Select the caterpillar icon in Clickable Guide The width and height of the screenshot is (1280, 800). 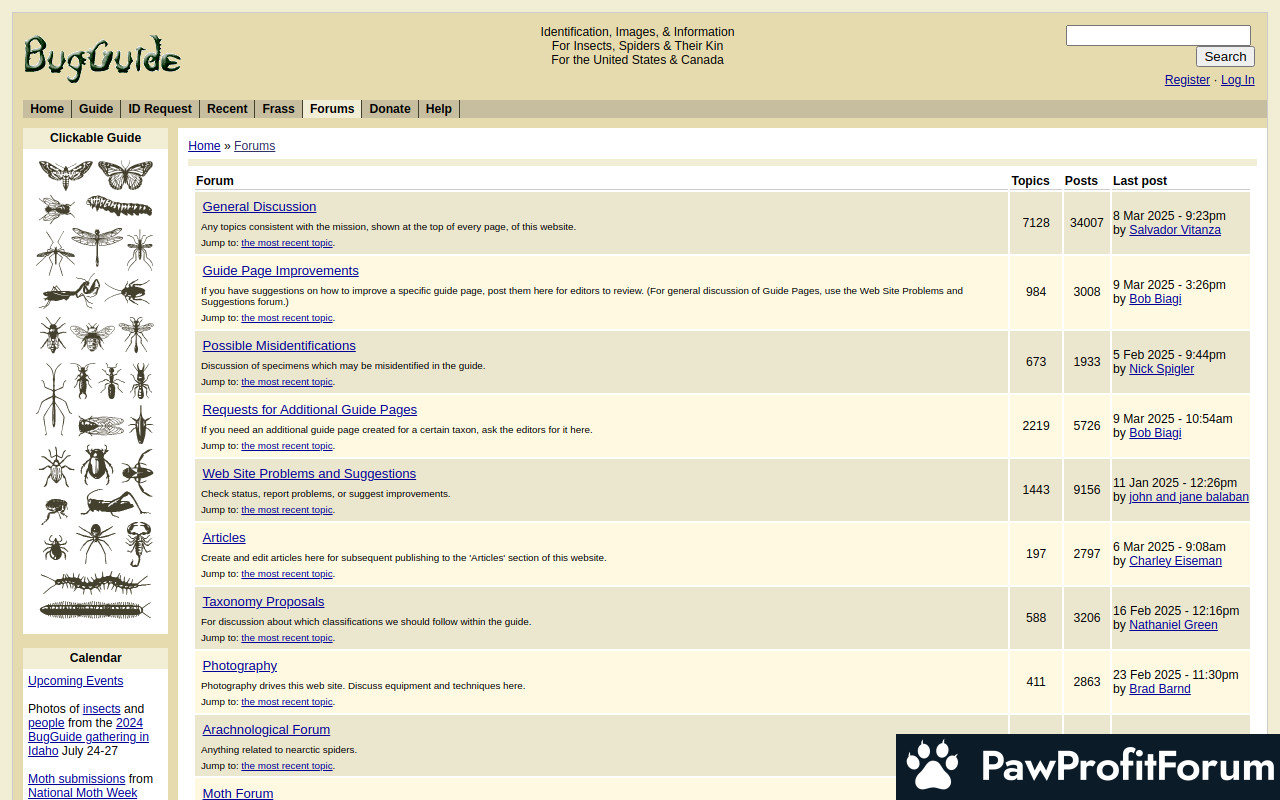pyautogui.click(x=120, y=207)
